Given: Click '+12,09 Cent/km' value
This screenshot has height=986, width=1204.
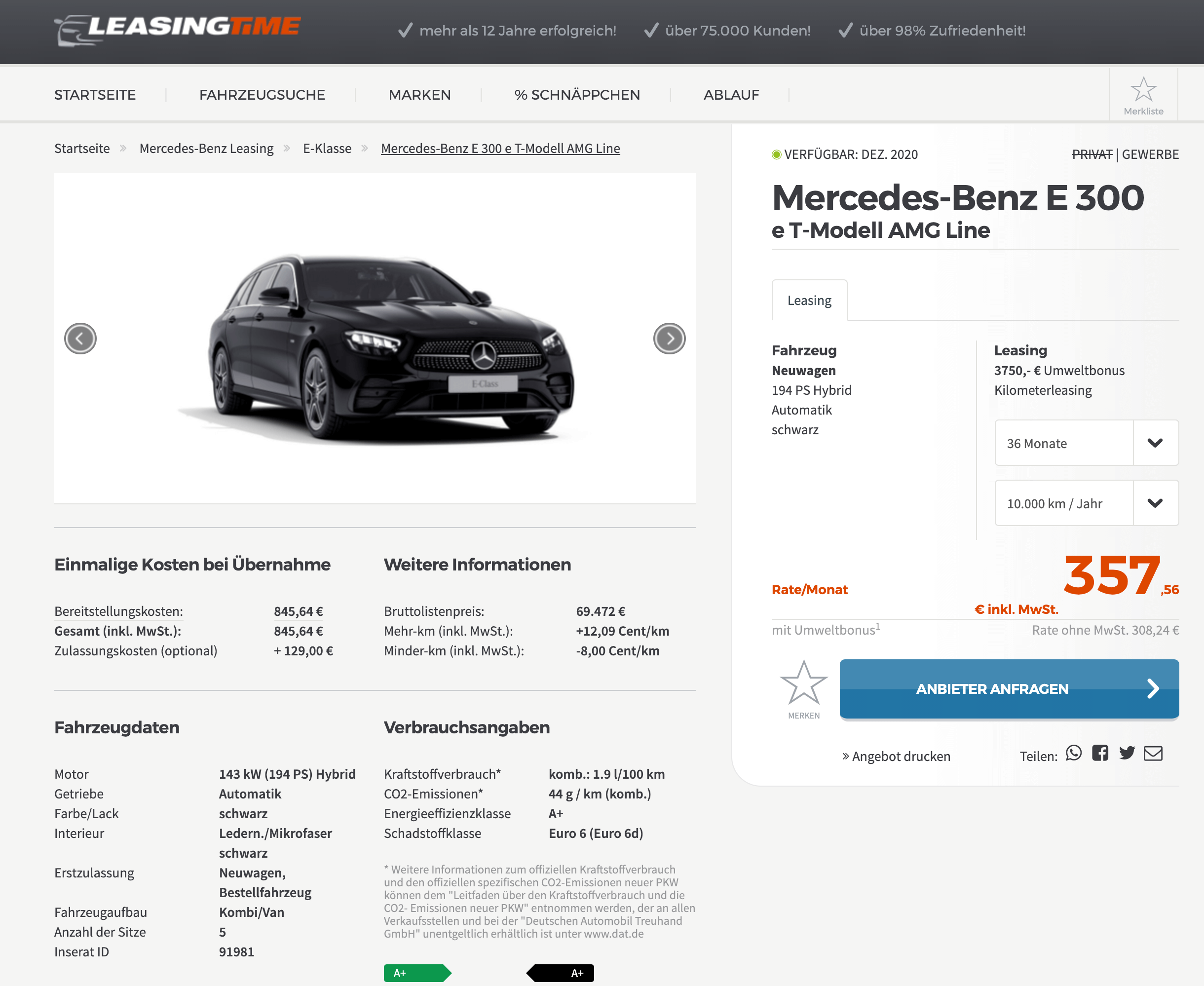Looking at the screenshot, I should point(622,632).
